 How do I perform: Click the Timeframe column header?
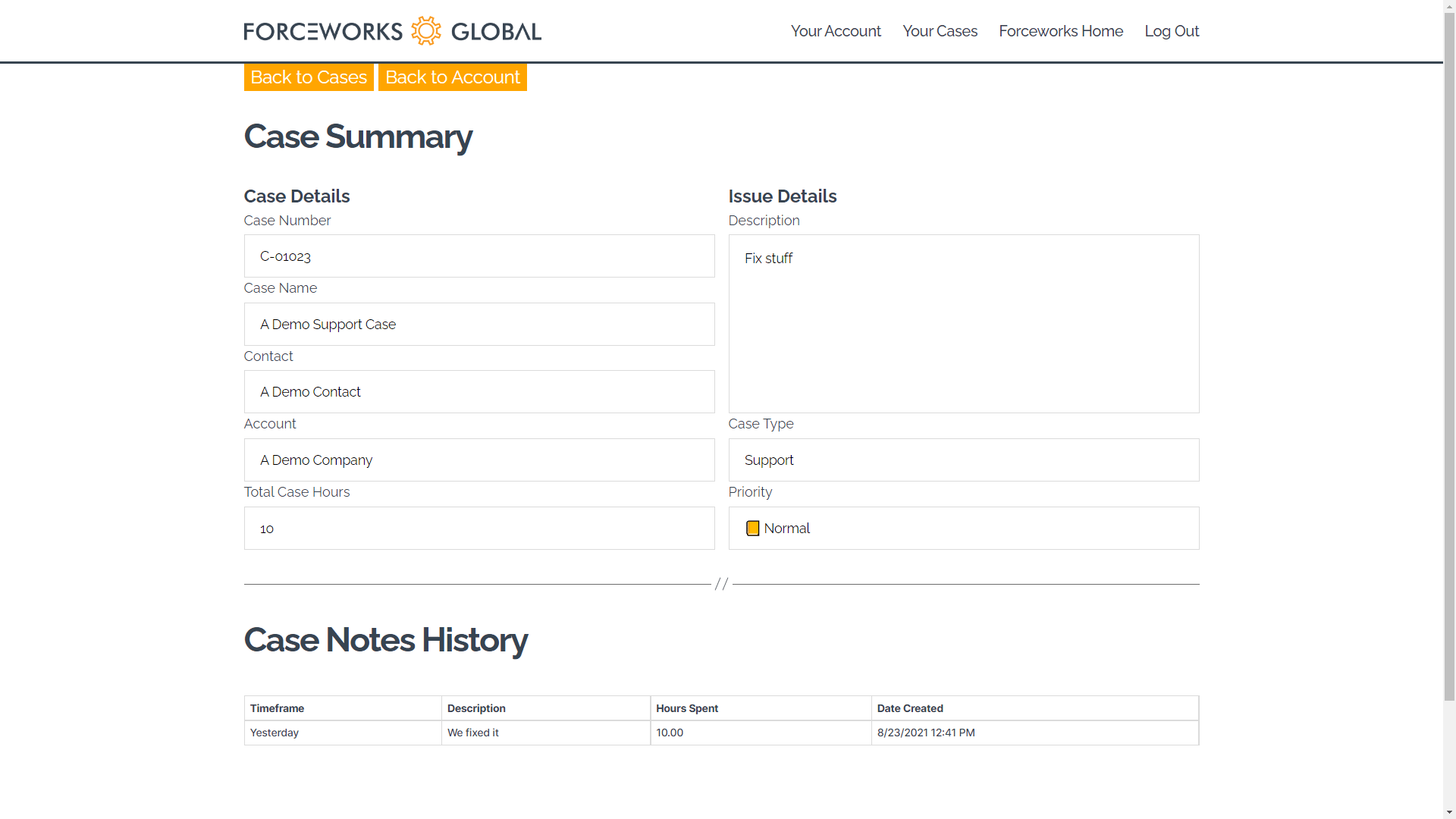(278, 708)
